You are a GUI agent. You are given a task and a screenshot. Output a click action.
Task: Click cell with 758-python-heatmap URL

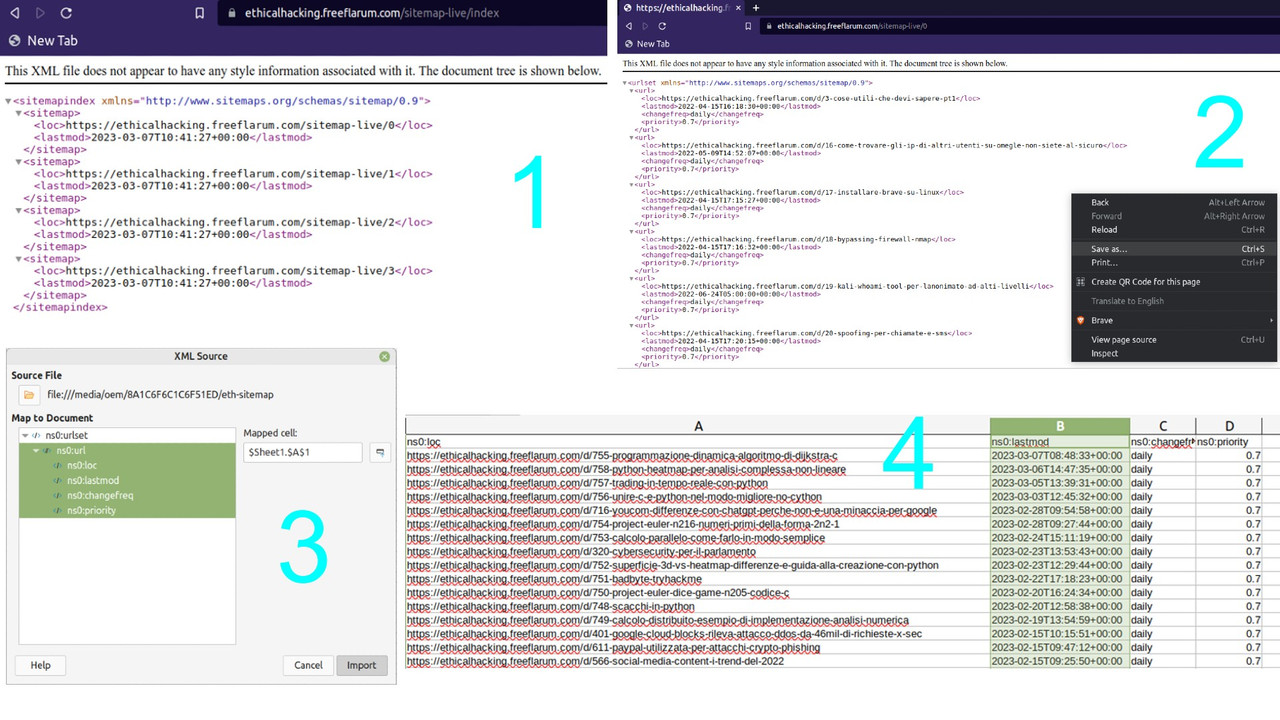[698, 469]
